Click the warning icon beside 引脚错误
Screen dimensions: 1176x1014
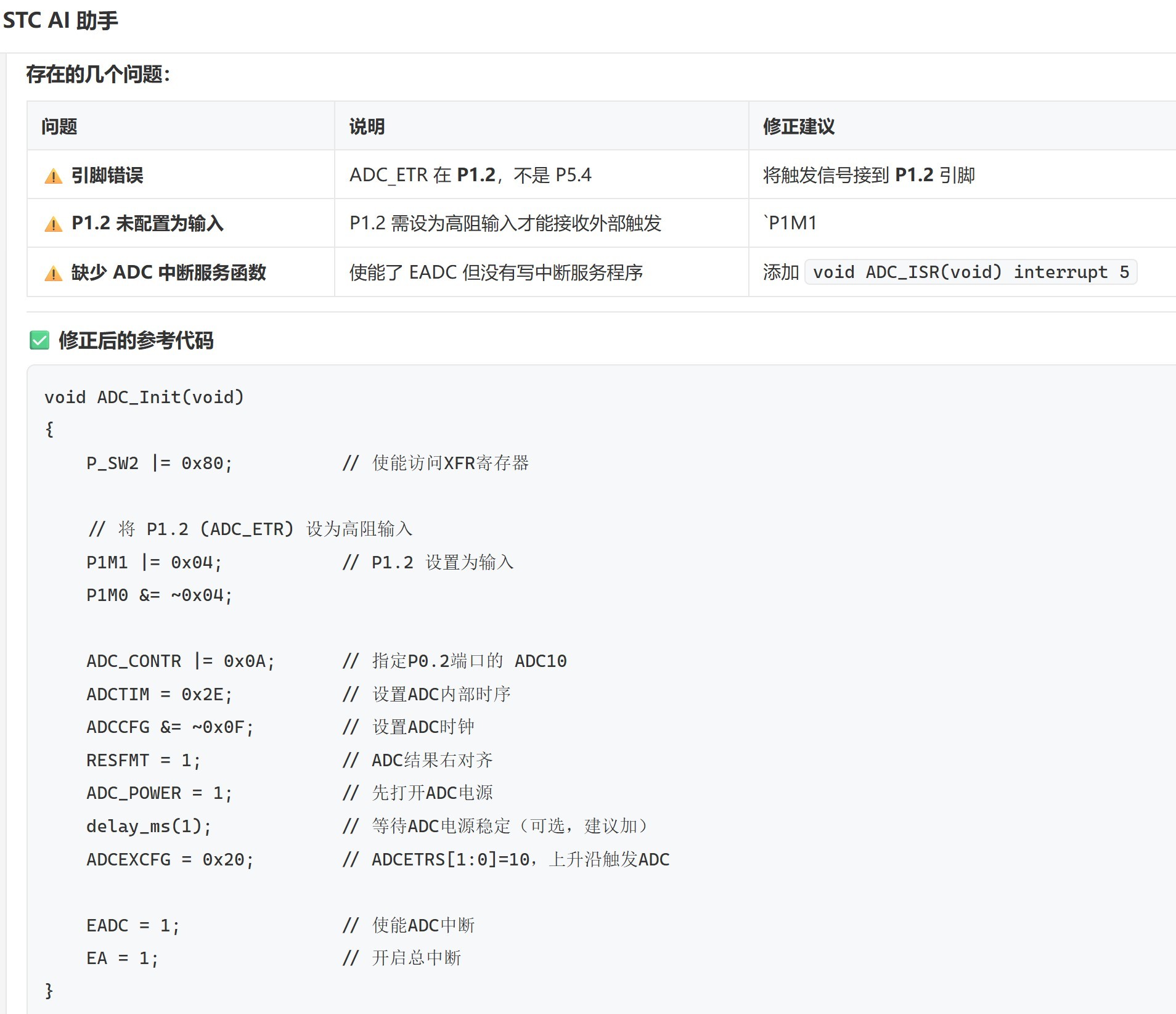click(x=54, y=176)
